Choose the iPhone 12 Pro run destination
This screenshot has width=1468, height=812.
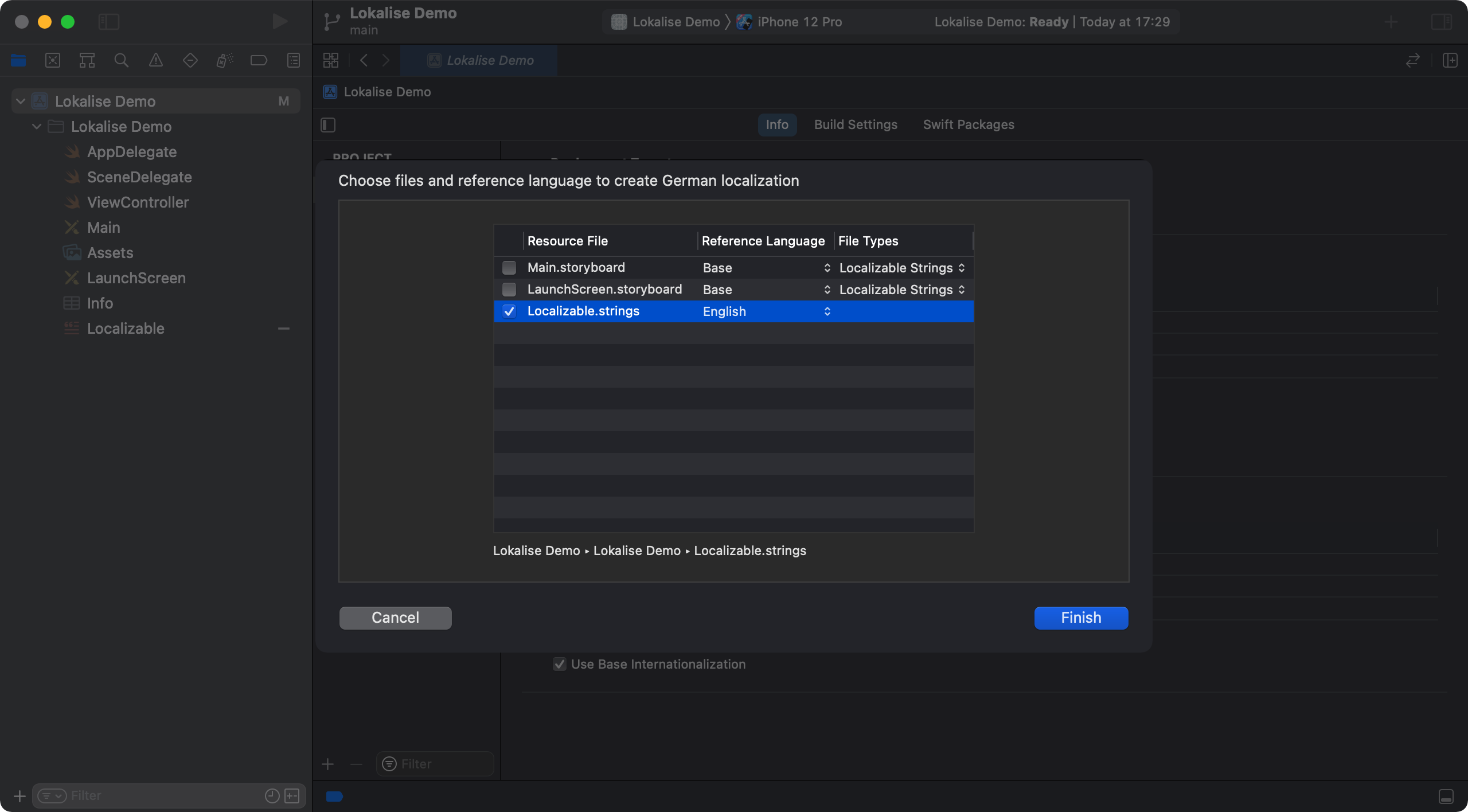790,22
